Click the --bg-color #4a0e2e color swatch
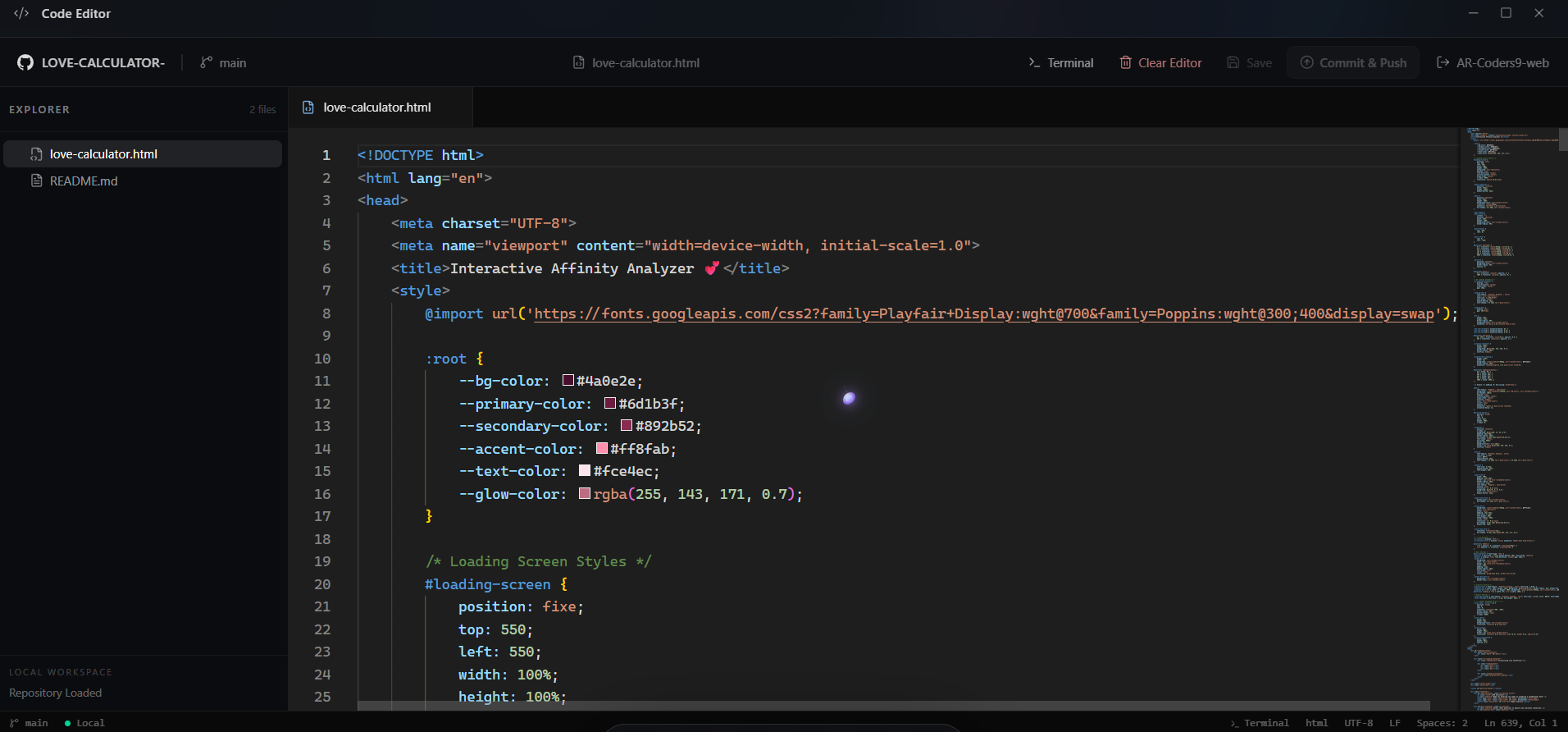1568x732 pixels. click(x=568, y=381)
